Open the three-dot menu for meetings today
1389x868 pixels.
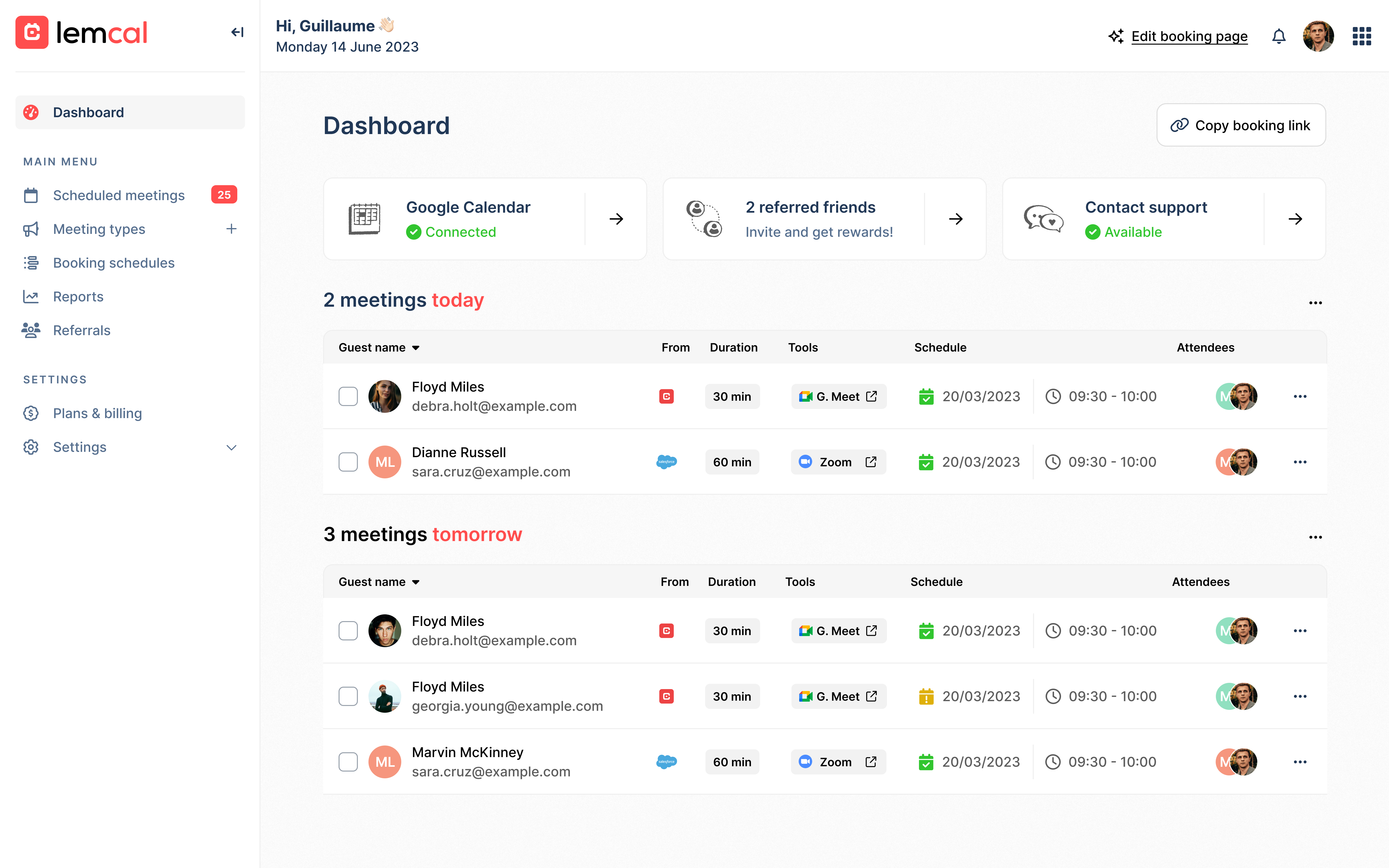pos(1315,303)
